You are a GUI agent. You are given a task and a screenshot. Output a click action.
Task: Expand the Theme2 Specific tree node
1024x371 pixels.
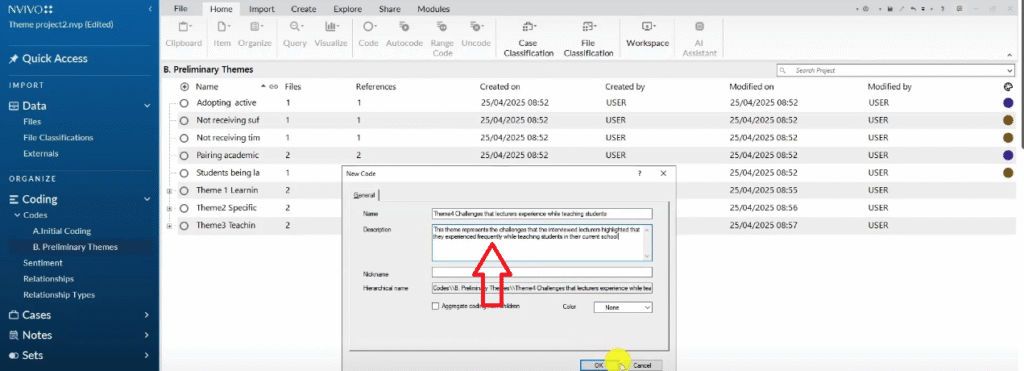(x=170, y=208)
